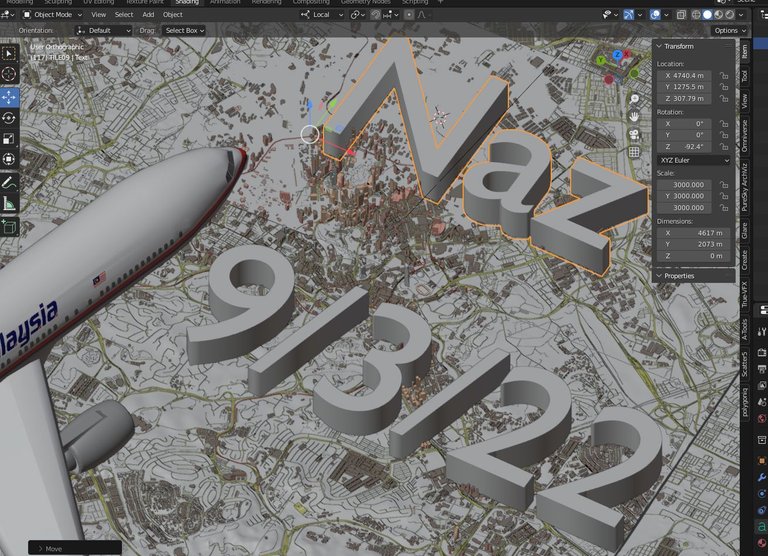
Task: Open the Object menu
Action: click(172, 15)
